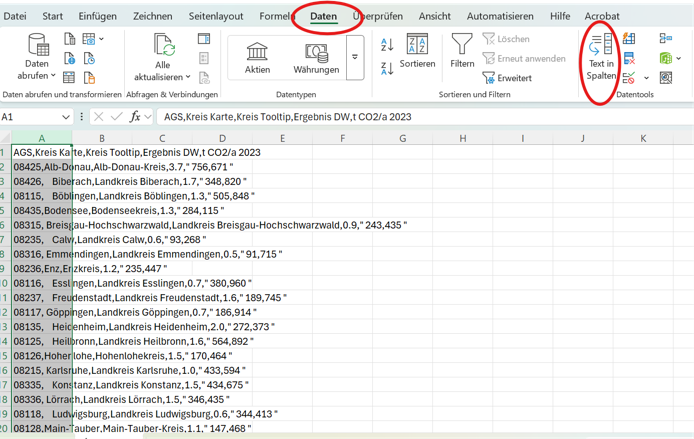The image size is (694, 439).
Task: Open the Sortieren dialog
Action: (417, 51)
